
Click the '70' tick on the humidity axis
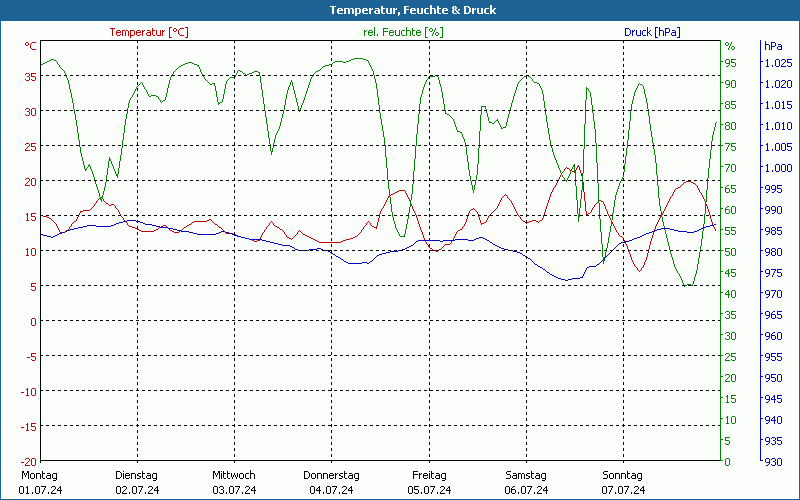tap(731, 168)
